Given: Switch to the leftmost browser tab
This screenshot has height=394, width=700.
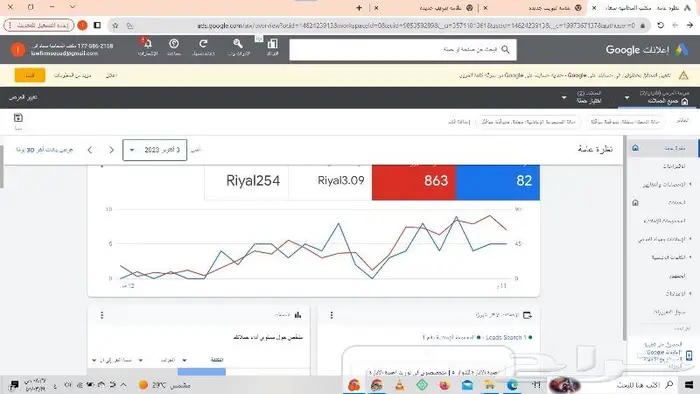Looking at the screenshot, I should (x=424, y=8).
